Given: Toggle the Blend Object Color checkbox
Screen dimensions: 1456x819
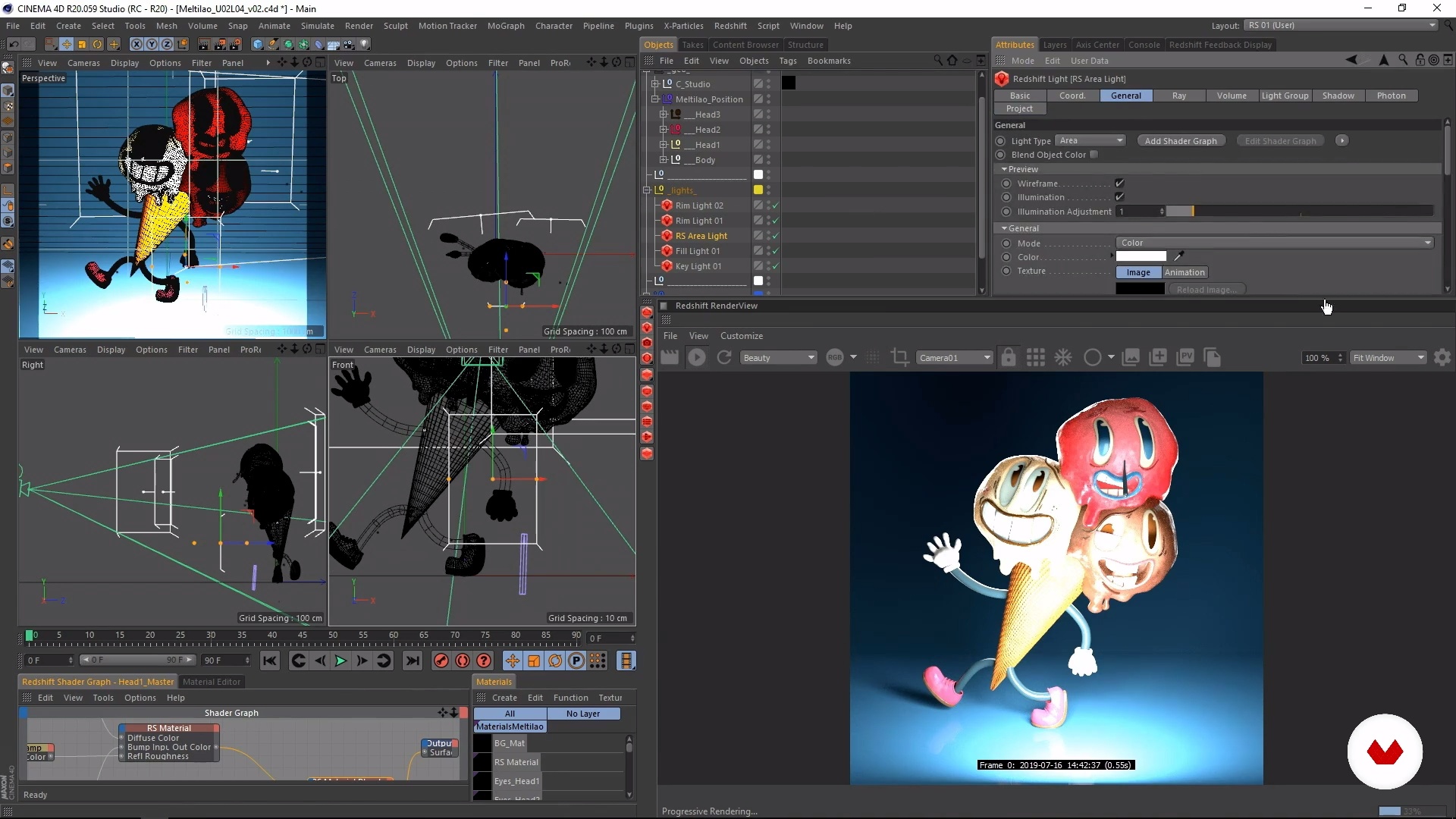Looking at the screenshot, I should pos(1094,155).
